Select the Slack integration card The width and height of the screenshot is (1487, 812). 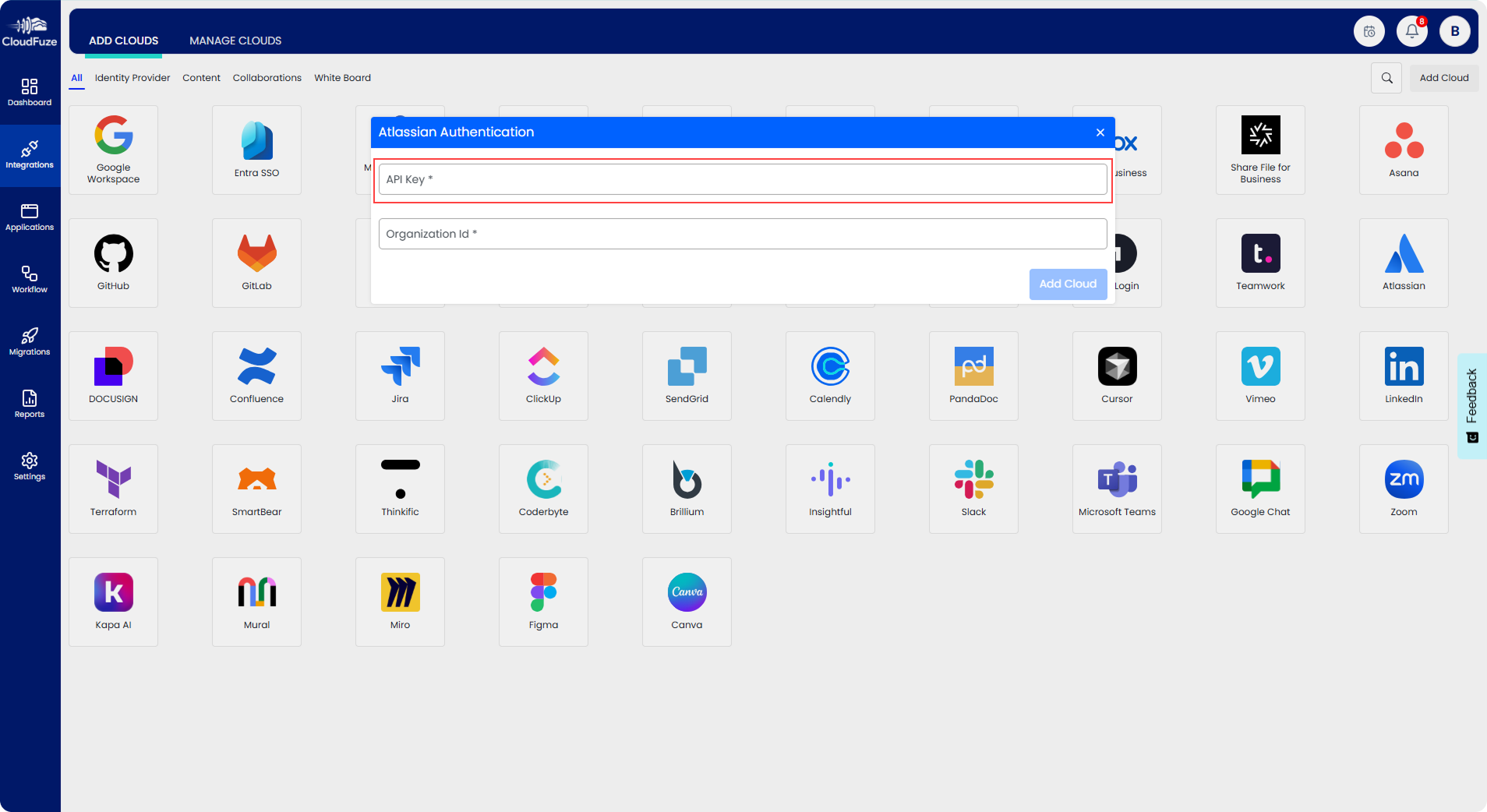pos(973,489)
